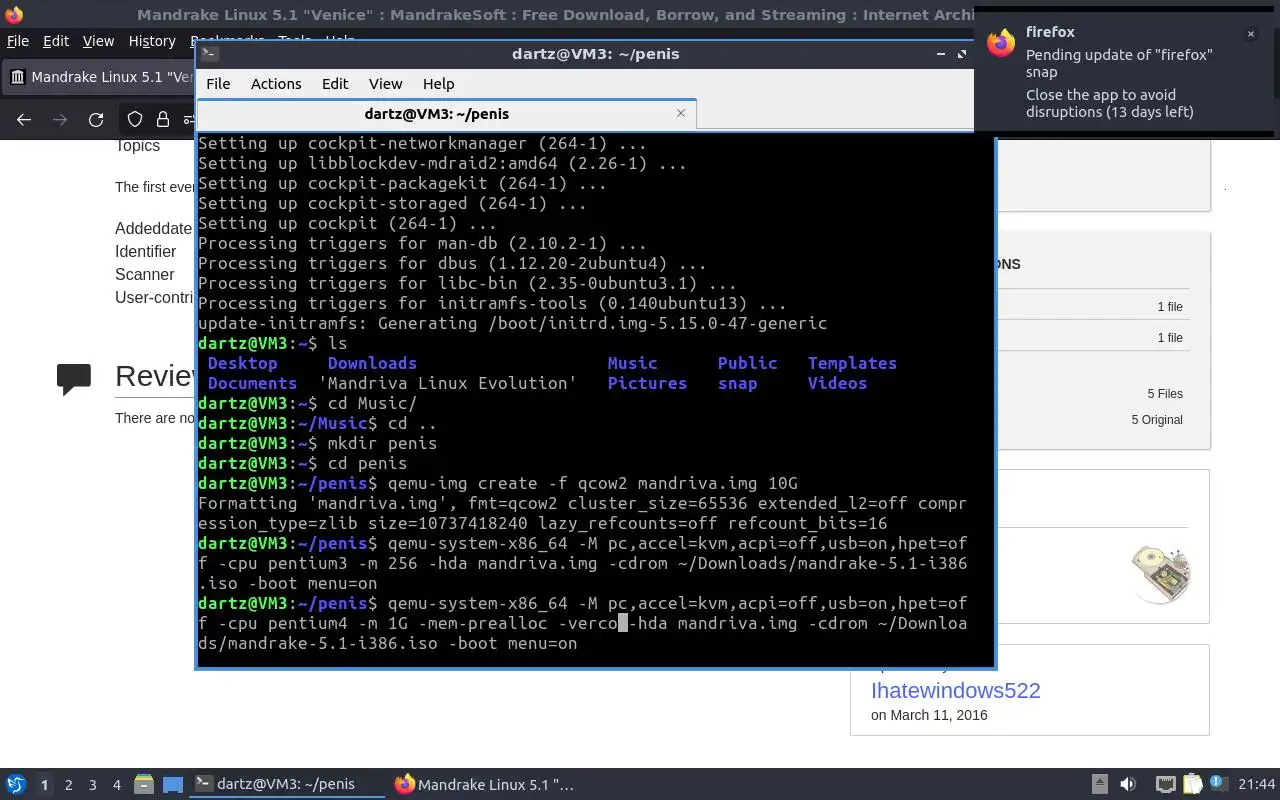The height and width of the screenshot is (800, 1280).
Task: Click the Firefox site lock icon
Action: coord(163,120)
